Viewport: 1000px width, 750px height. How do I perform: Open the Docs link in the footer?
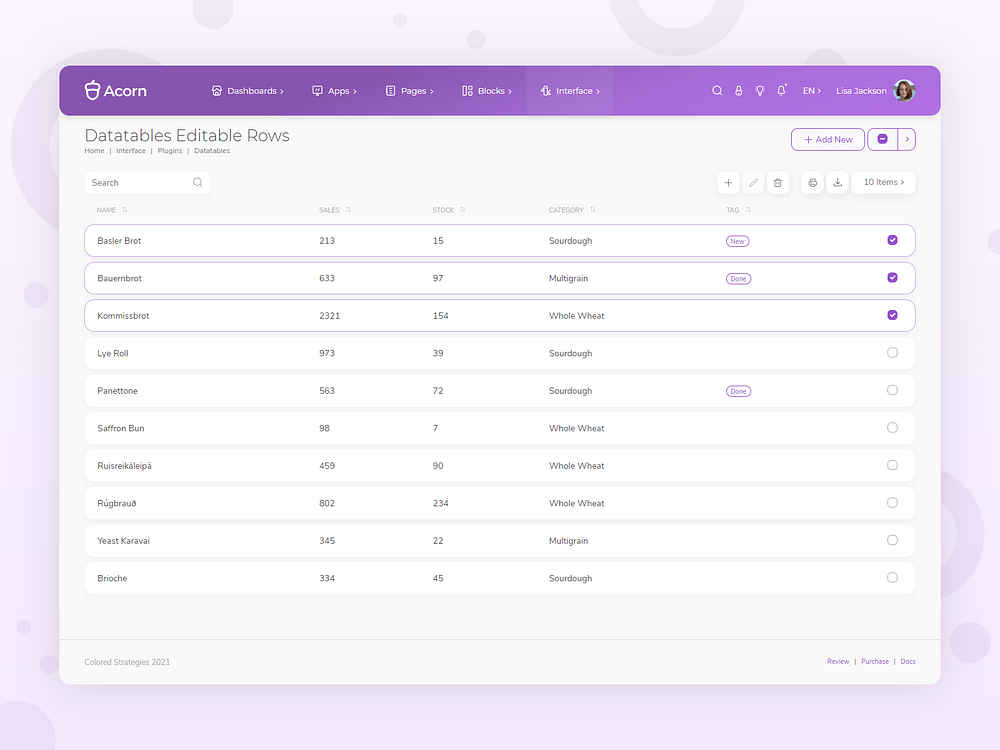click(908, 661)
